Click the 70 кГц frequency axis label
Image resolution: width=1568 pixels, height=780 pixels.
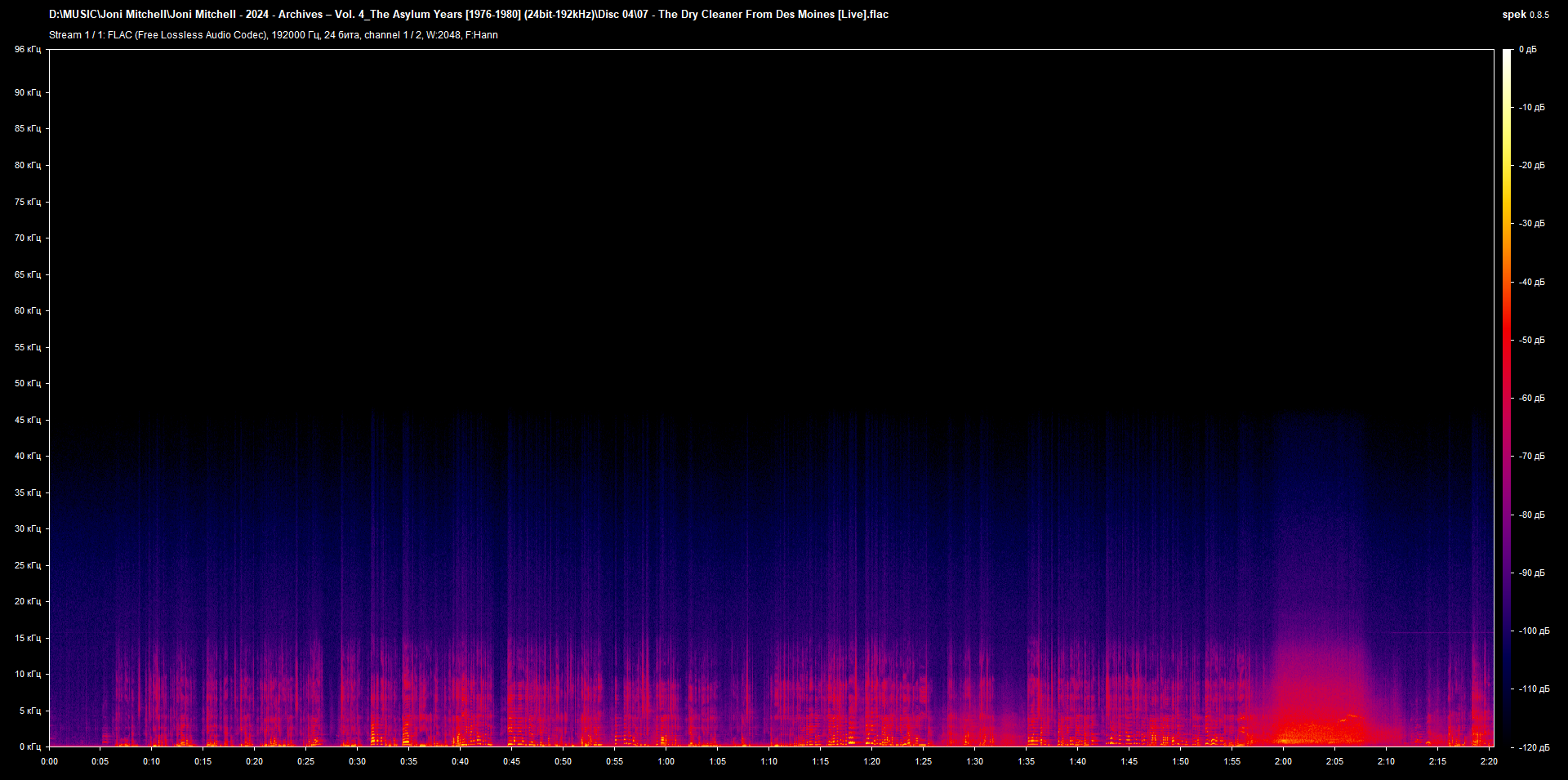click(x=27, y=238)
